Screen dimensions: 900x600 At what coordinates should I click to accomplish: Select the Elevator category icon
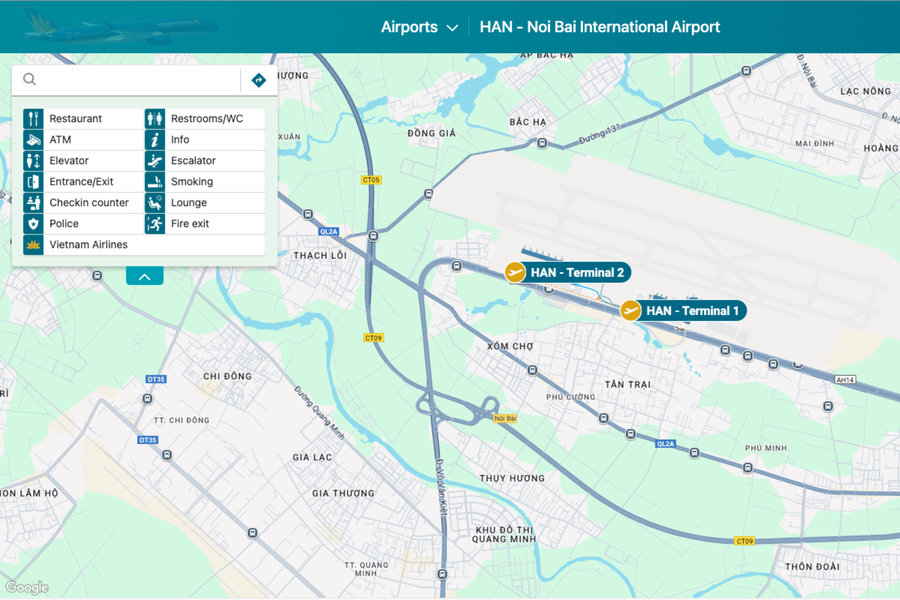(x=33, y=160)
